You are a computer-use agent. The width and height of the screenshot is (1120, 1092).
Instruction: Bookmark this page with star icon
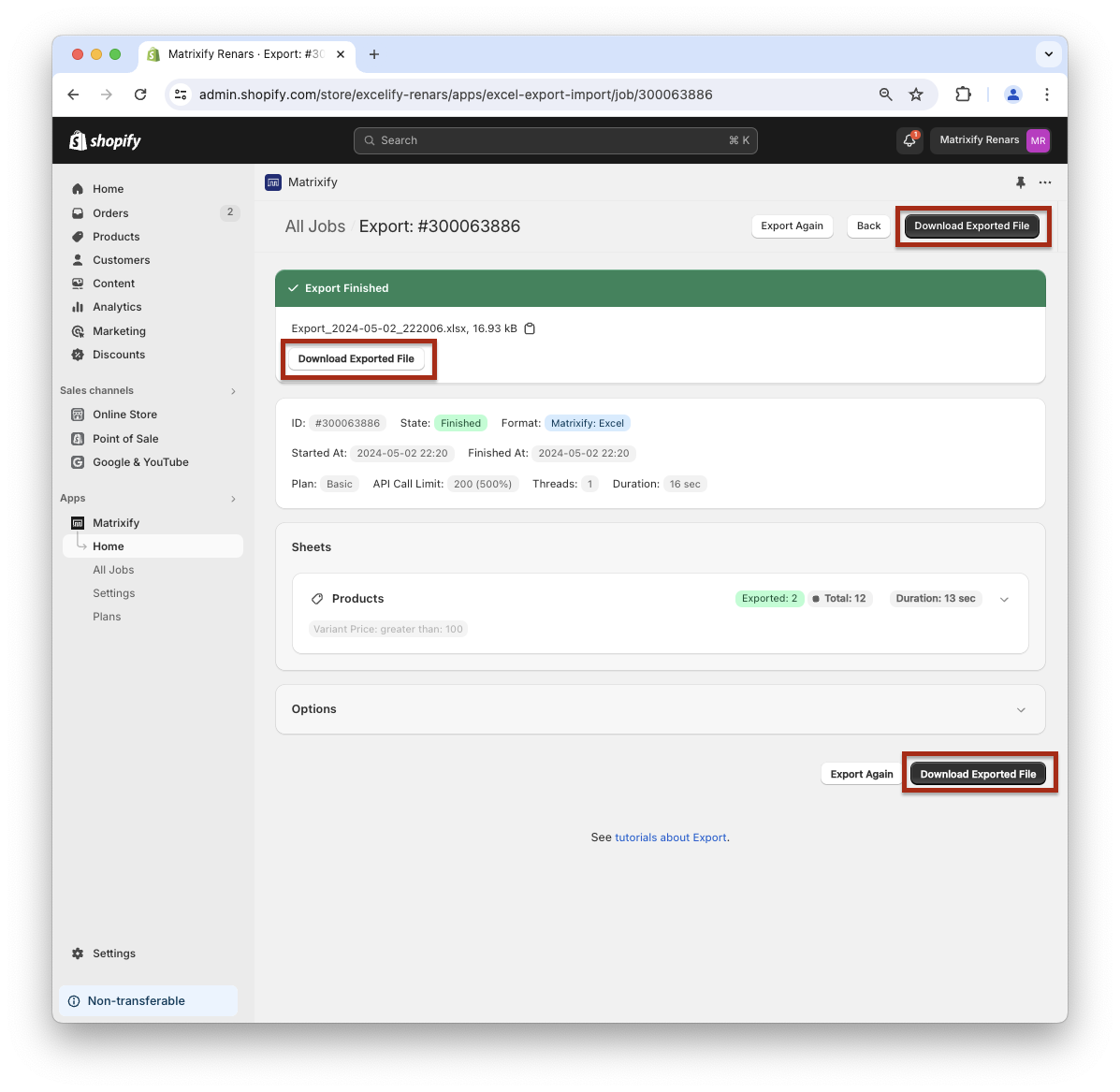click(x=916, y=95)
